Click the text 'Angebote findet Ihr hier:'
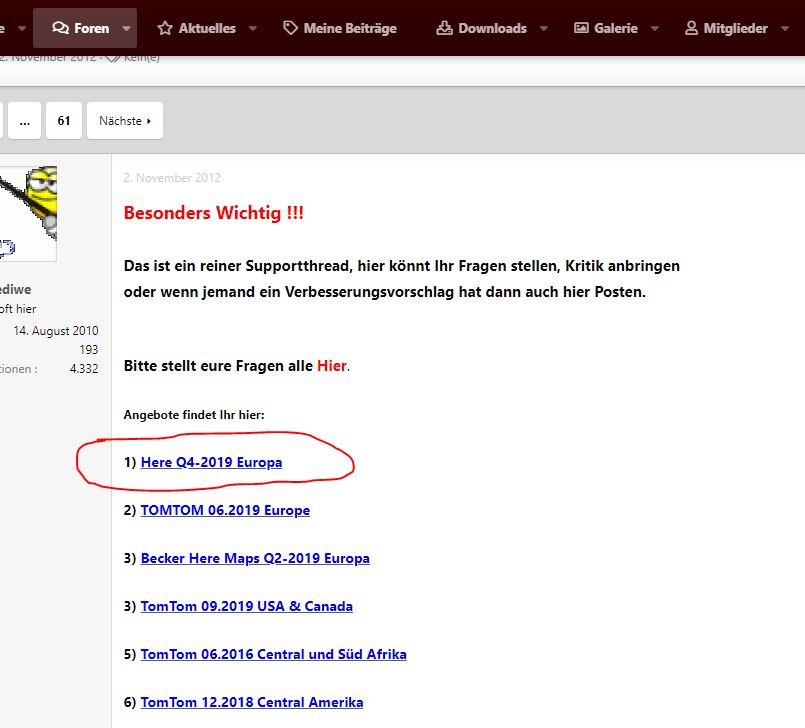Image resolution: width=805 pixels, height=728 pixels. pyautogui.click(x=194, y=415)
